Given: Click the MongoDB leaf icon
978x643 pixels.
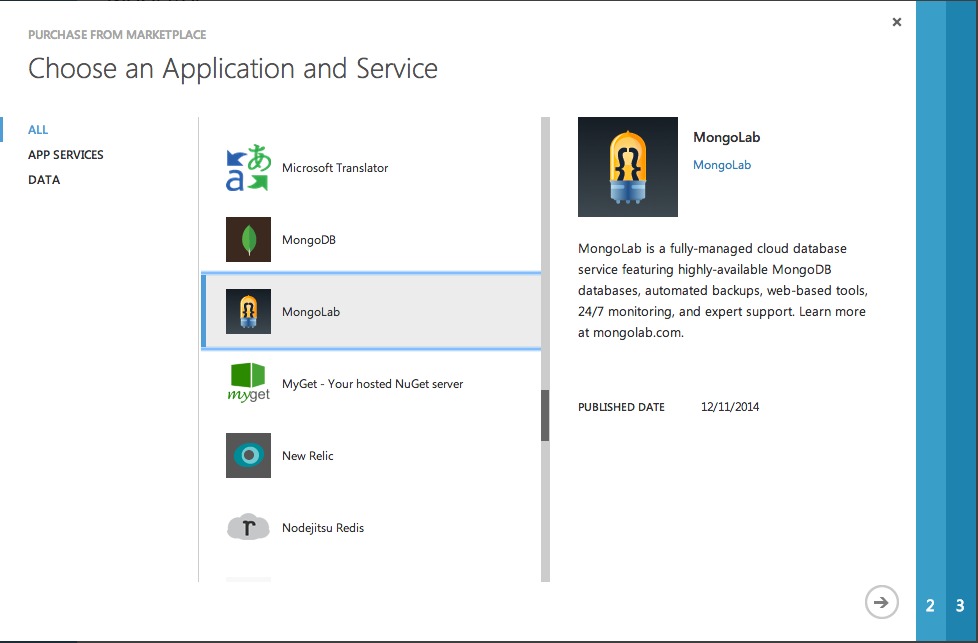Looking at the screenshot, I should (248, 239).
